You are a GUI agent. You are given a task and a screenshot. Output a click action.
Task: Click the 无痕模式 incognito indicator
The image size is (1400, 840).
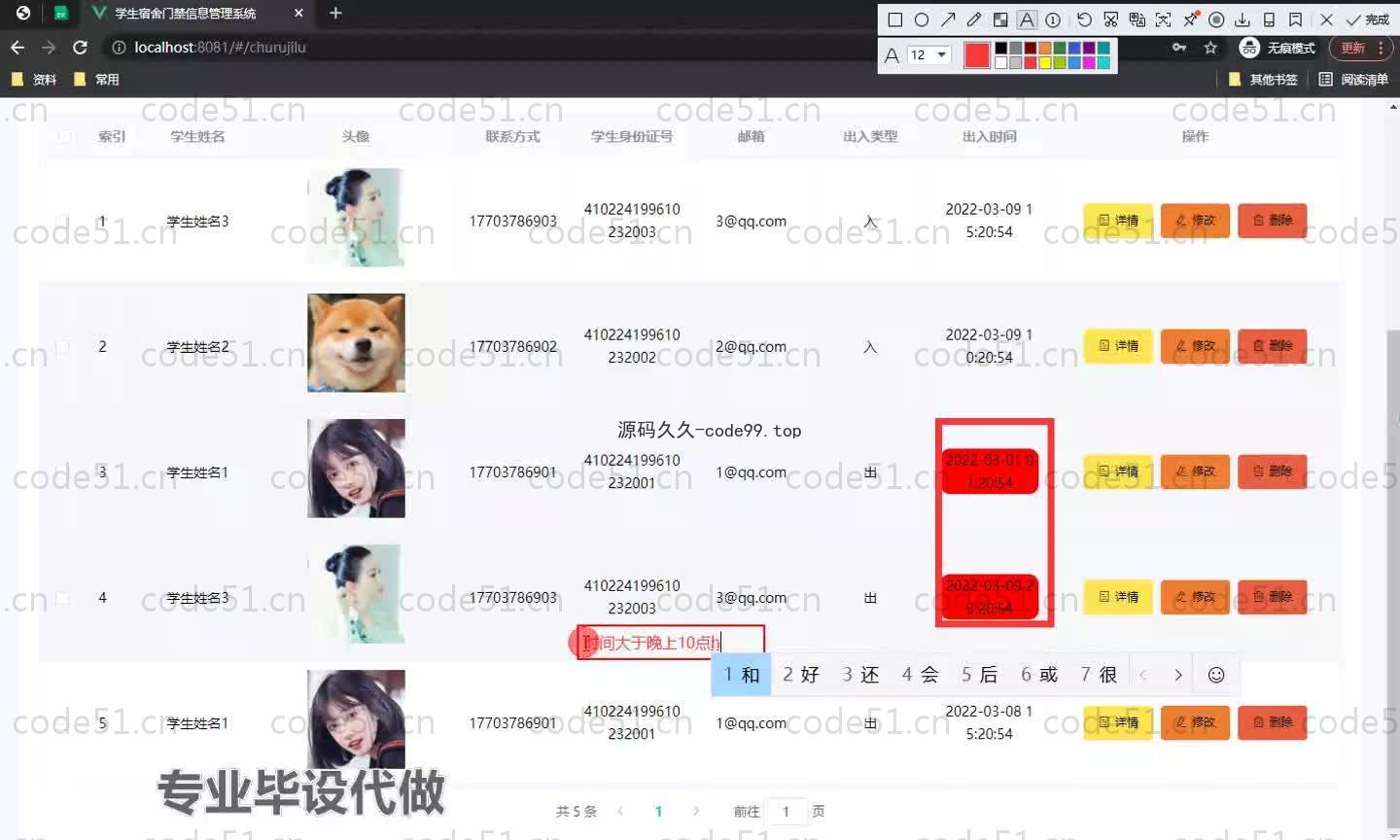[x=1277, y=48]
